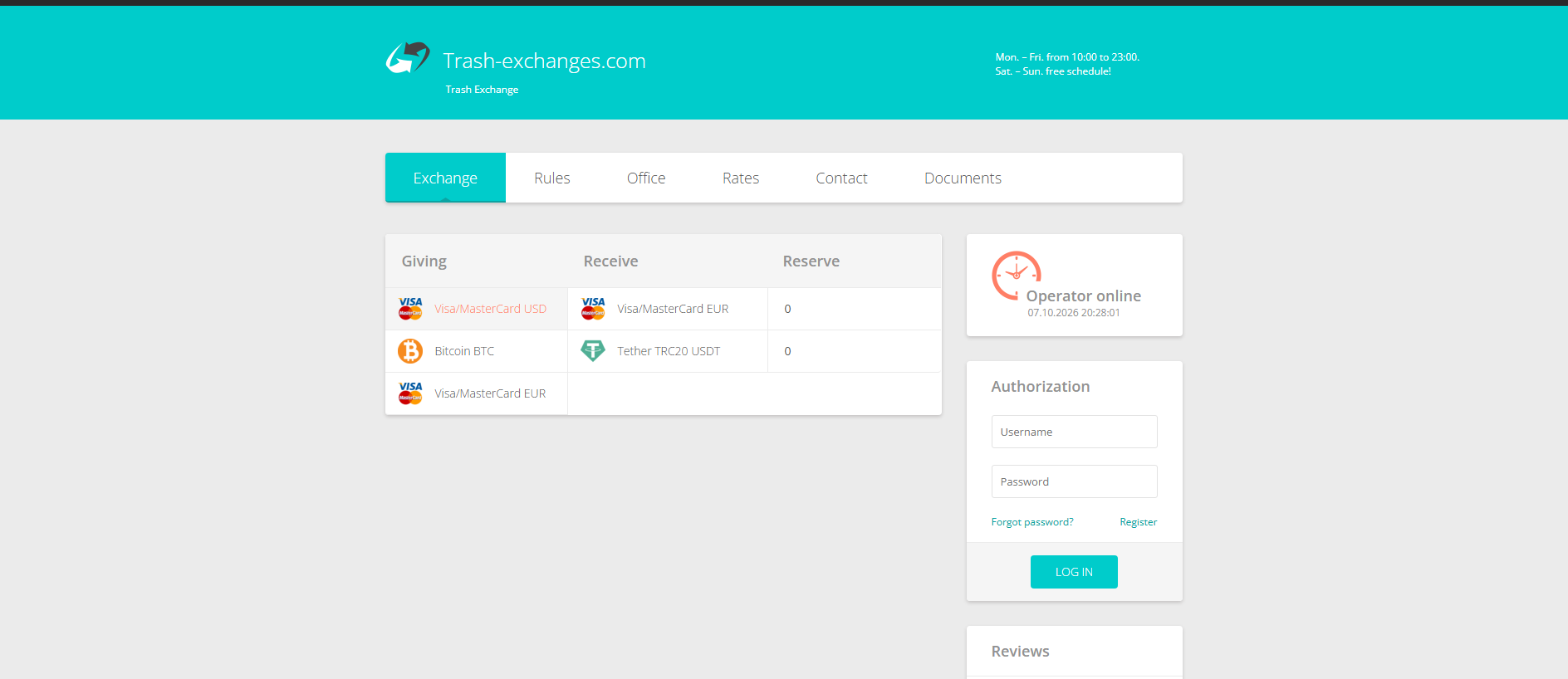The width and height of the screenshot is (1568, 679).
Task: Click the Visa/MasterCard EUR card icon under Giving
Action: point(410,393)
